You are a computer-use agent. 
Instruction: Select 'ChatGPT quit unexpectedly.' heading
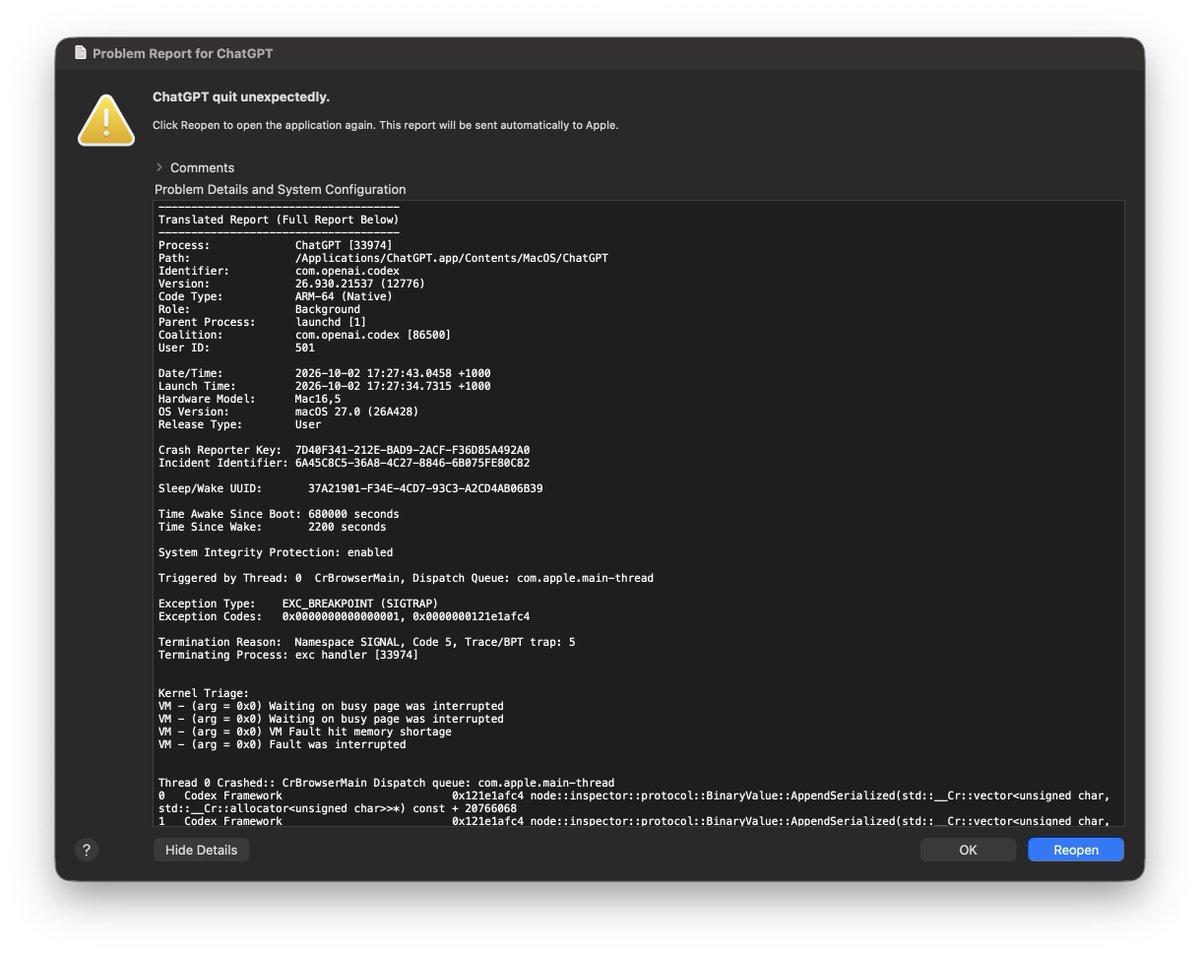[241, 97]
